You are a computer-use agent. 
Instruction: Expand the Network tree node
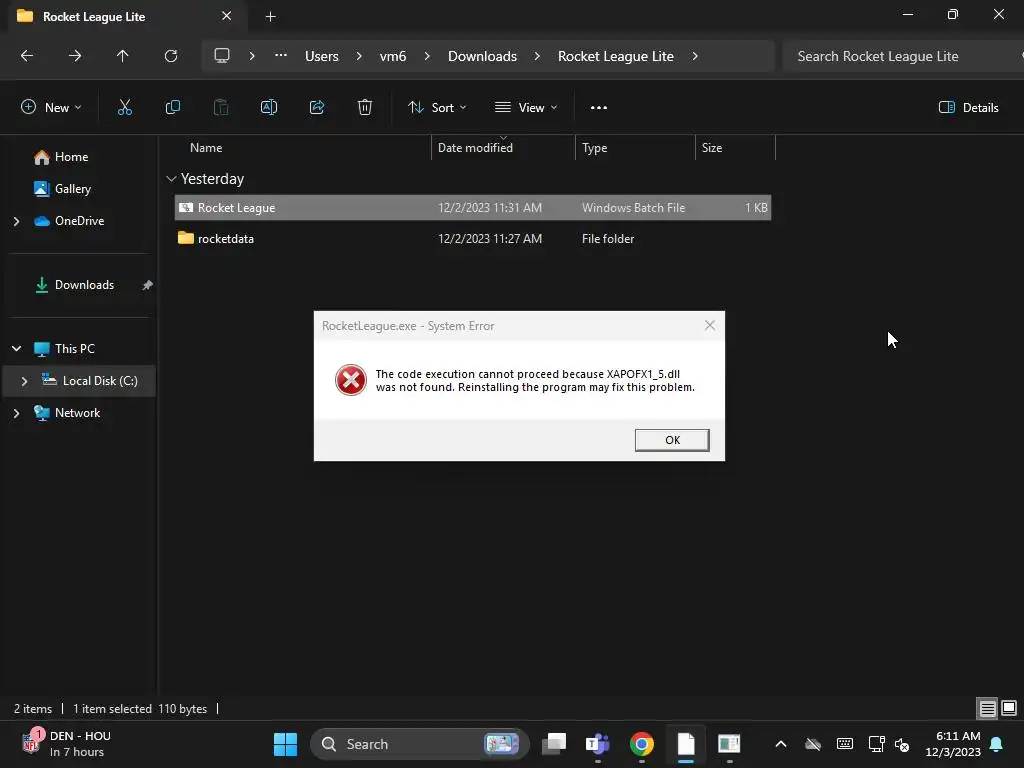click(16, 413)
